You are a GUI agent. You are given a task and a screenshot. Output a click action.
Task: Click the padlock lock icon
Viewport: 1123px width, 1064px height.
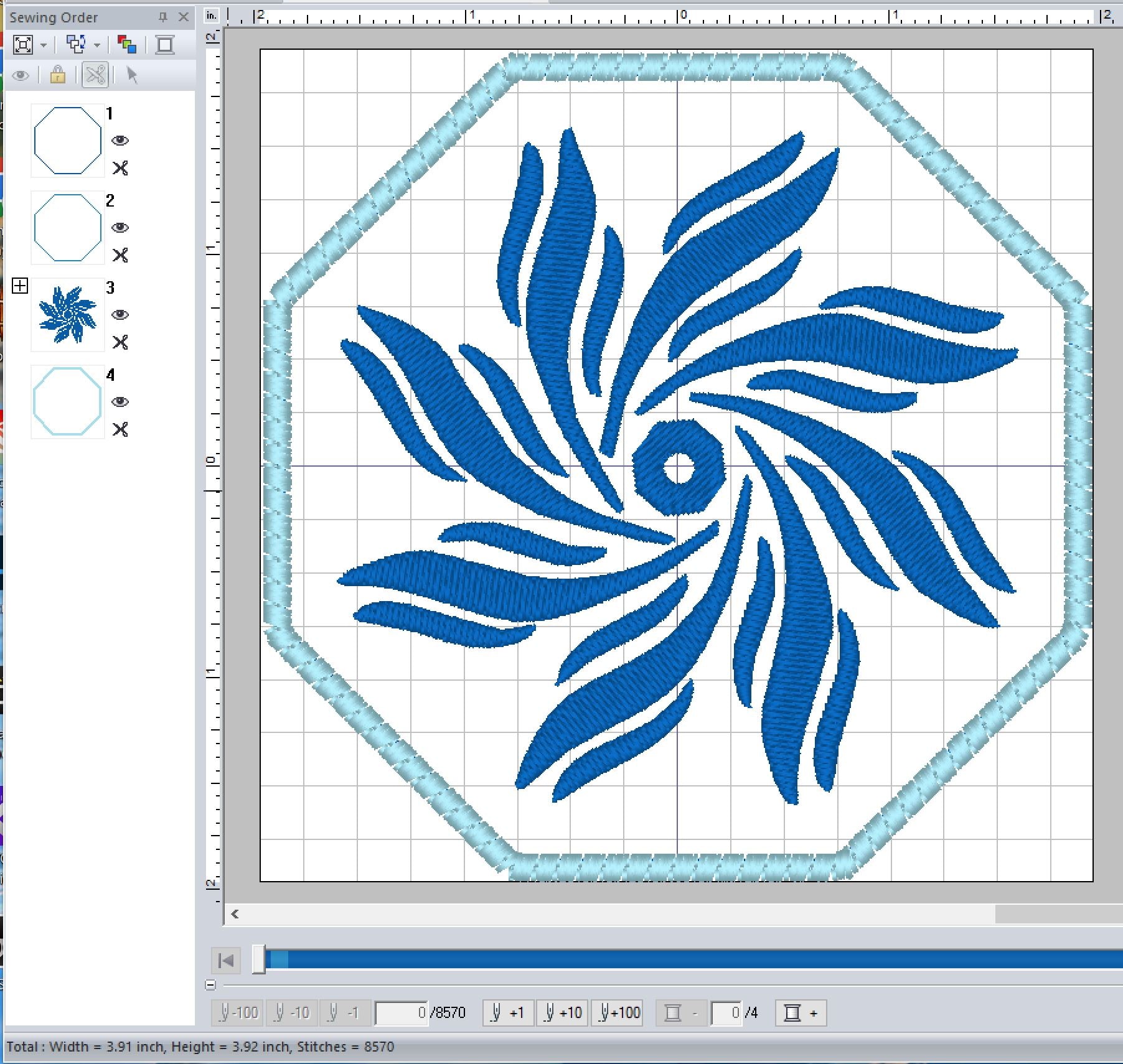tap(58, 75)
